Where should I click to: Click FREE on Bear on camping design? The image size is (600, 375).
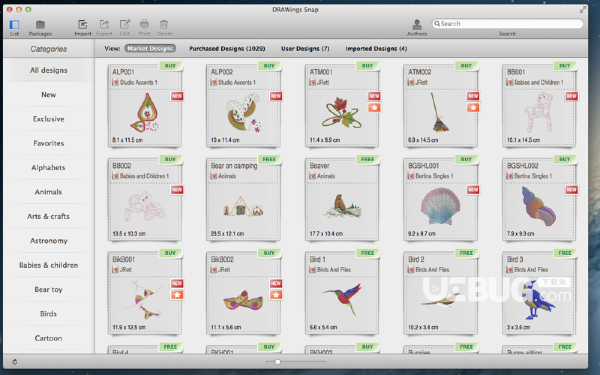[269, 159]
